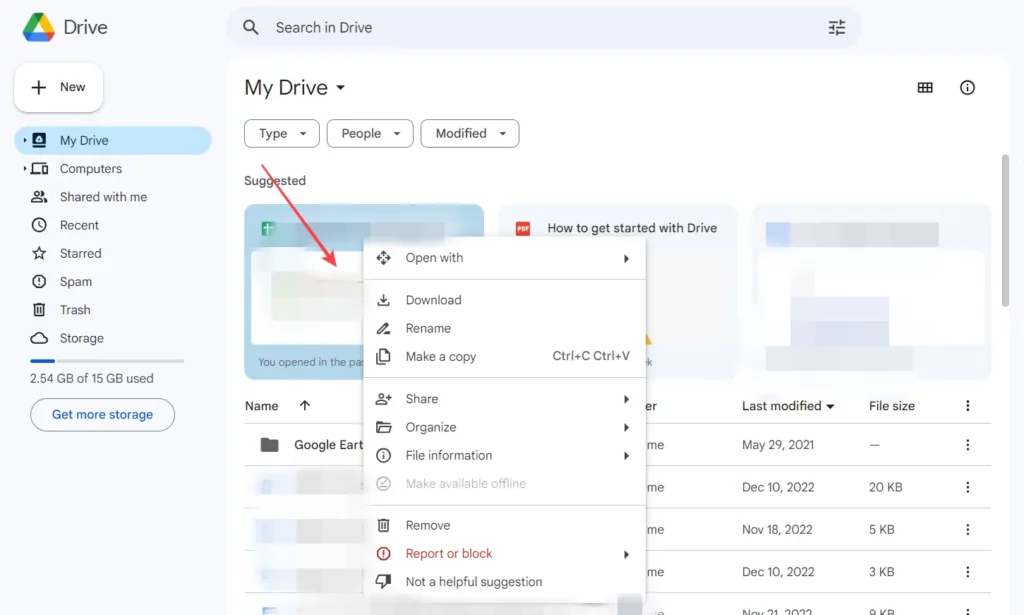Open the People filter dropdown
The height and width of the screenshot is (615, 1024).
tap(370, 133)
